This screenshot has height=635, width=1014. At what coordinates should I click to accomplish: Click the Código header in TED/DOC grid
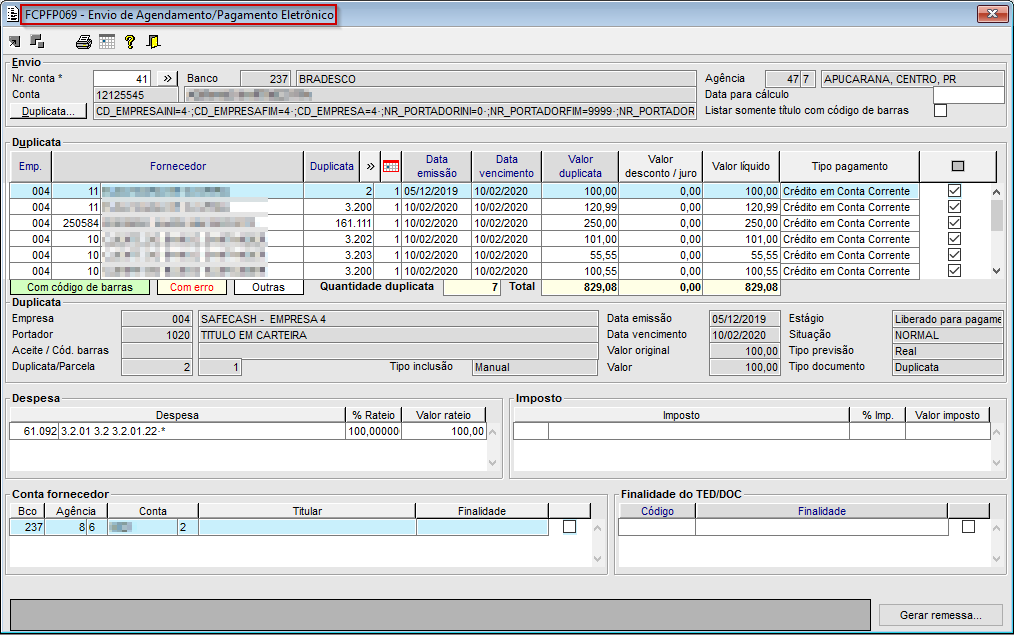point(657,511)
